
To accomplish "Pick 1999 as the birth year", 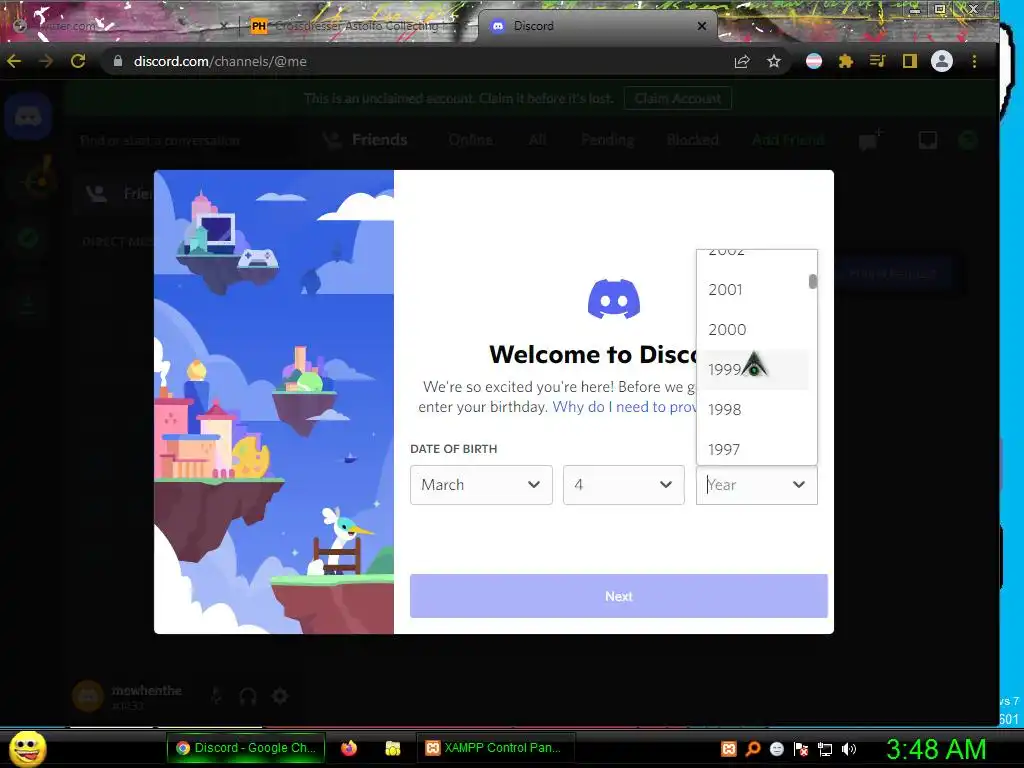I will [753, 369].
